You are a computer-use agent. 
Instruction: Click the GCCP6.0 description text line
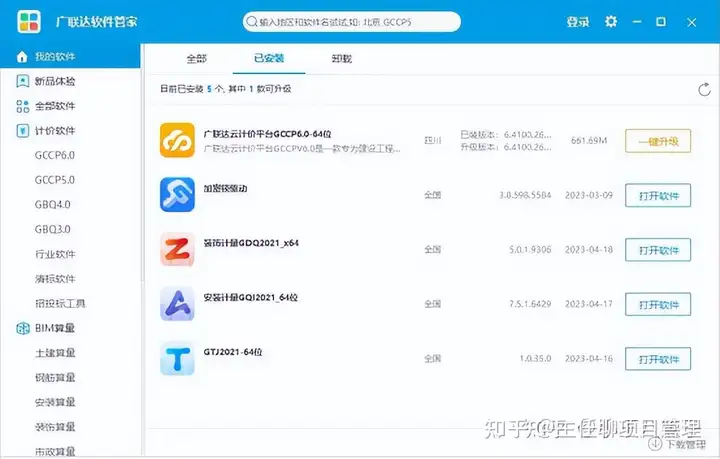pyautogui.click(x=302, y=149)
